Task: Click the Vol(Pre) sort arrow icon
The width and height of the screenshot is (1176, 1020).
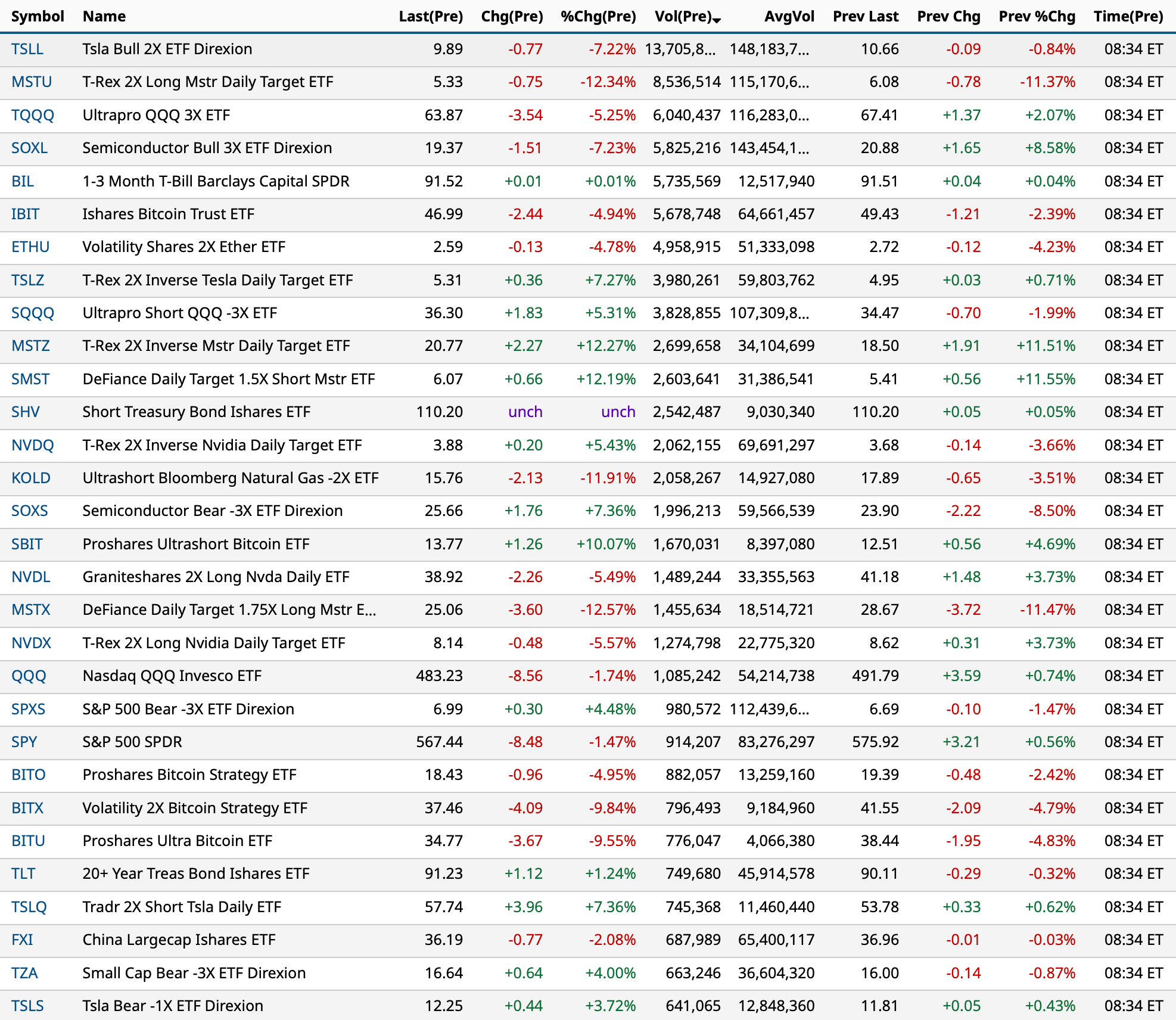Action: coord(717,21)
